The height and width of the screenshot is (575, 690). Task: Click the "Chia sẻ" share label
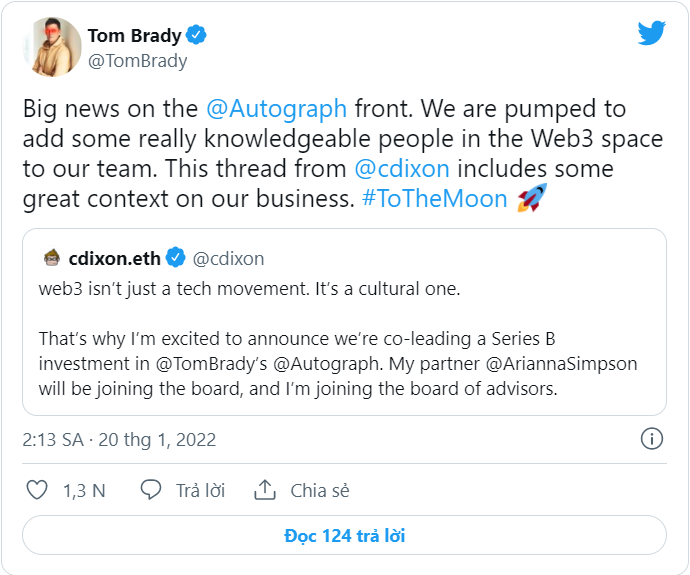(x=320, y=490)
